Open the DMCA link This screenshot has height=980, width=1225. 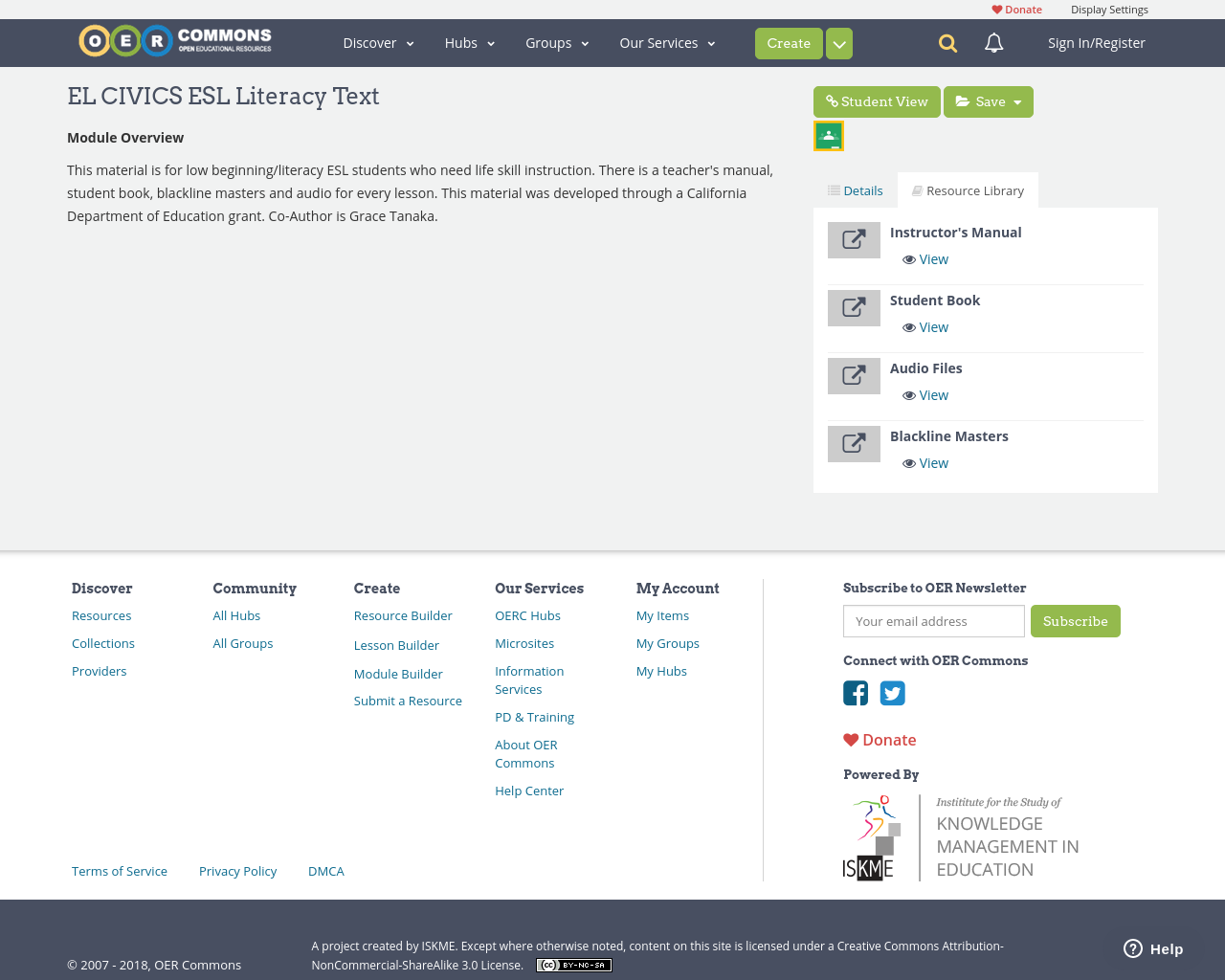(x=326, y=871)
